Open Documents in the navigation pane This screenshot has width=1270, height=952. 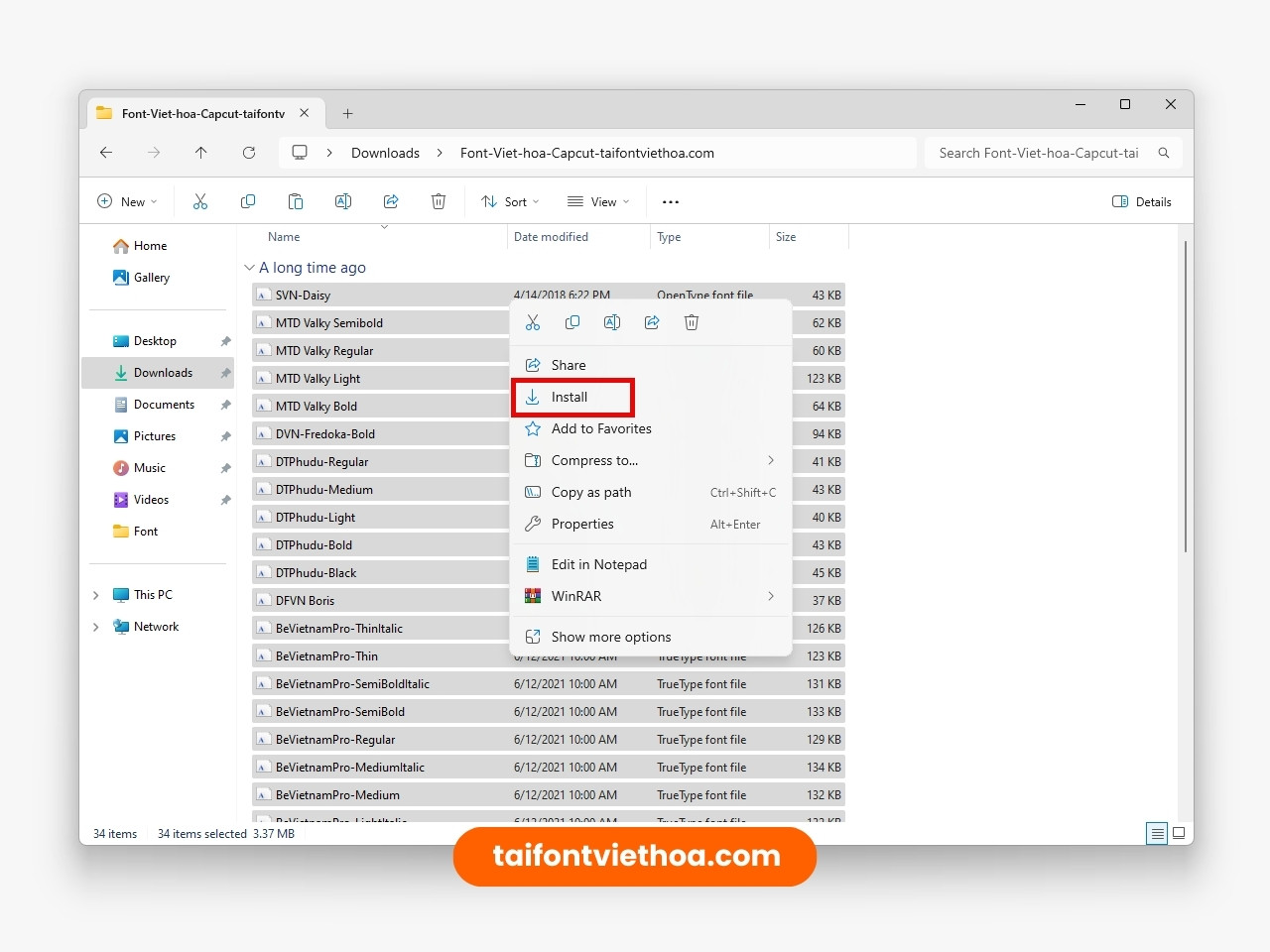[164, 405]
